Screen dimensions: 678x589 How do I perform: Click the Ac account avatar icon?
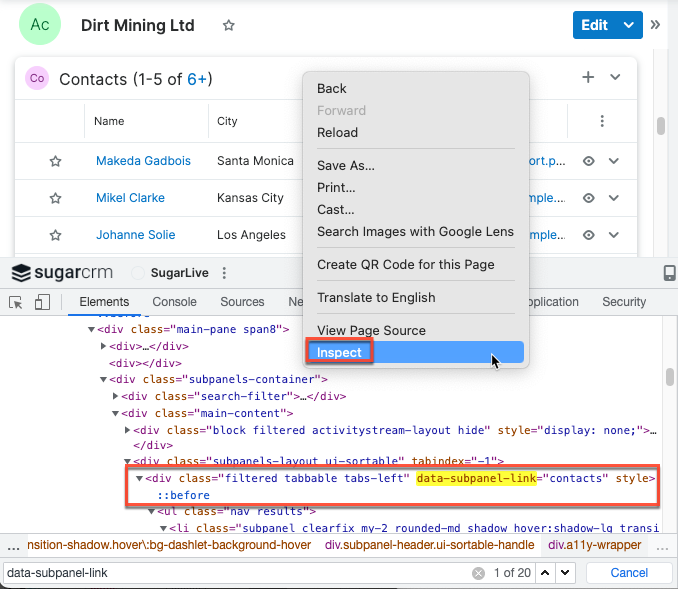pos(40,25)
